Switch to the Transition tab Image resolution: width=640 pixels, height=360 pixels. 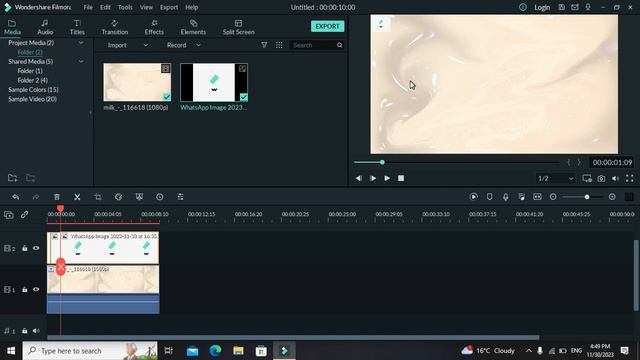[115, 27]
